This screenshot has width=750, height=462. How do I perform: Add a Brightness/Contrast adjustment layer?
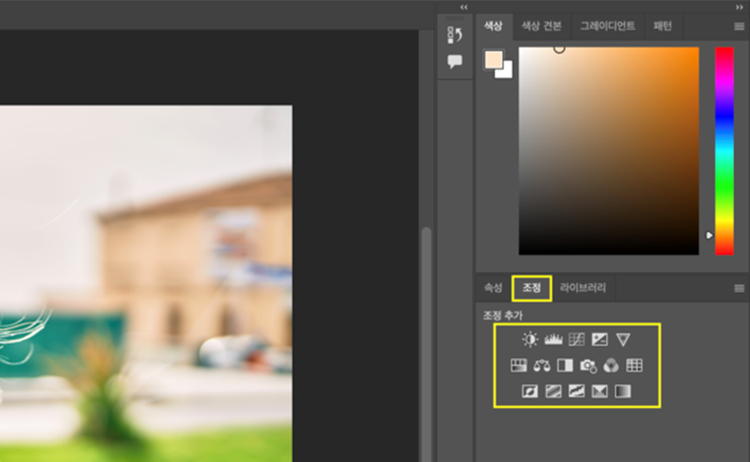pyautogui.click(x=530, y=340)
